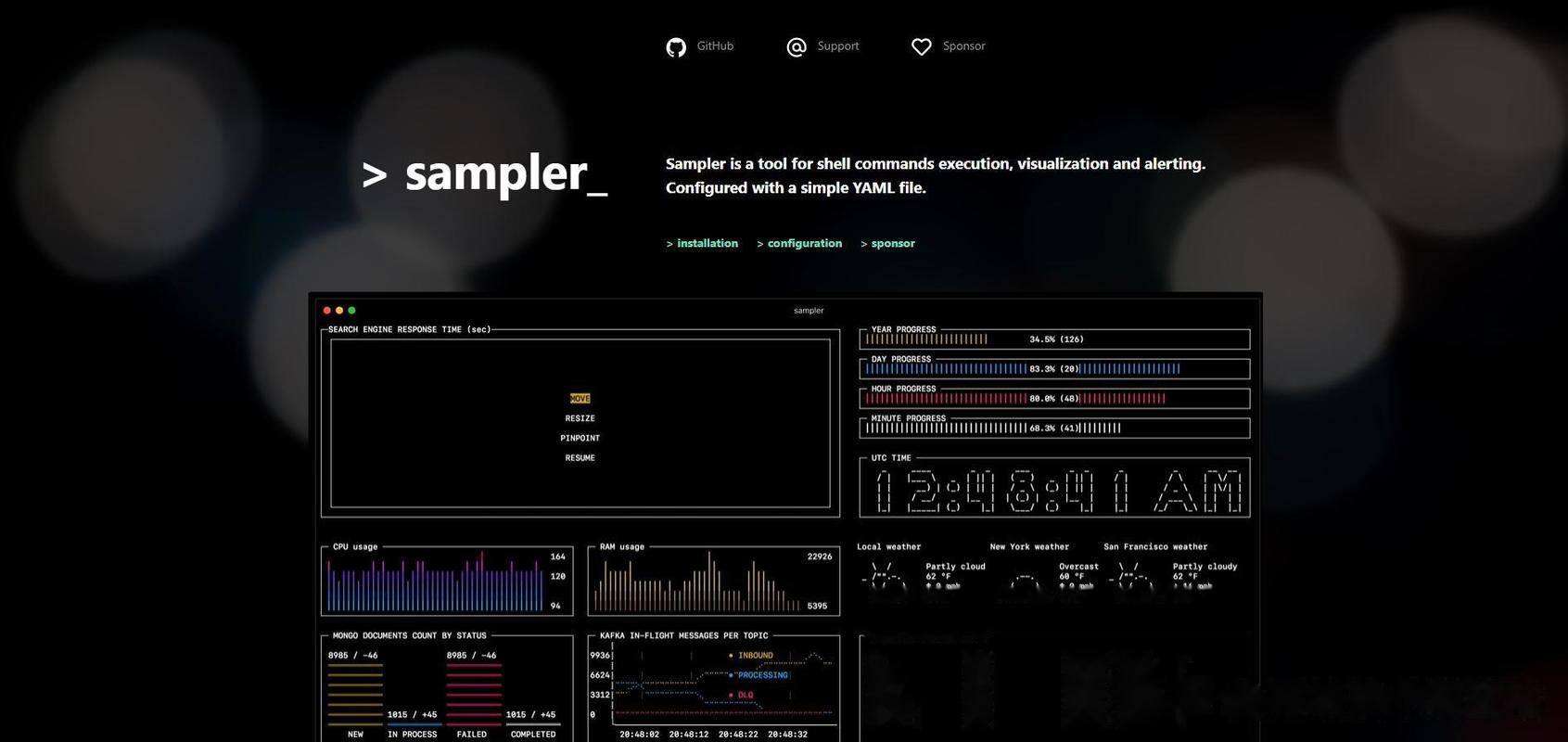This screenshot has height=742, width=1568.
Task: Click the yellow window dot in terminal
Action: click(339, 311)
